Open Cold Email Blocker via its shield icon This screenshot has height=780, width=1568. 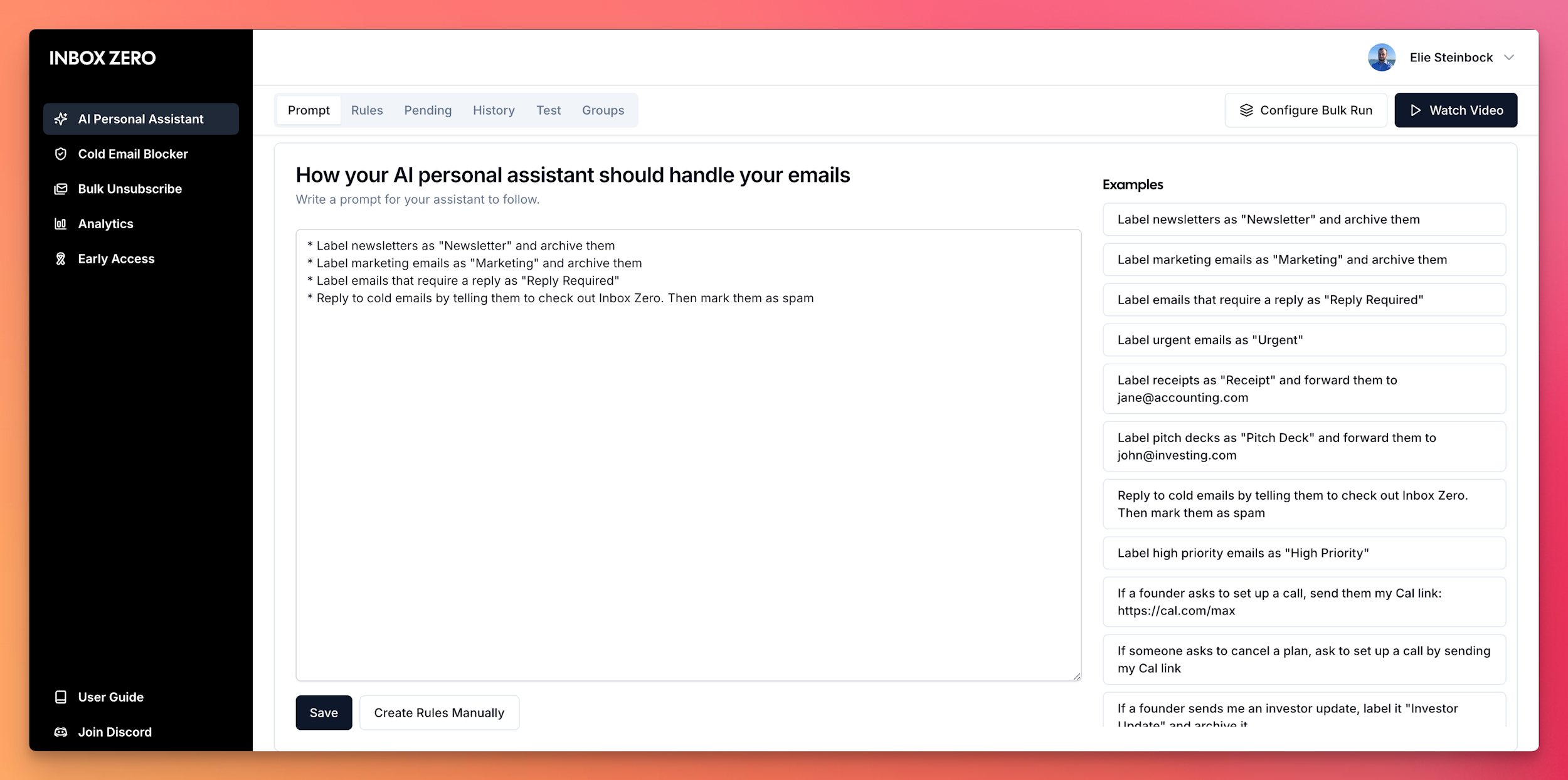pyautogui.click(x=61, y=154)
